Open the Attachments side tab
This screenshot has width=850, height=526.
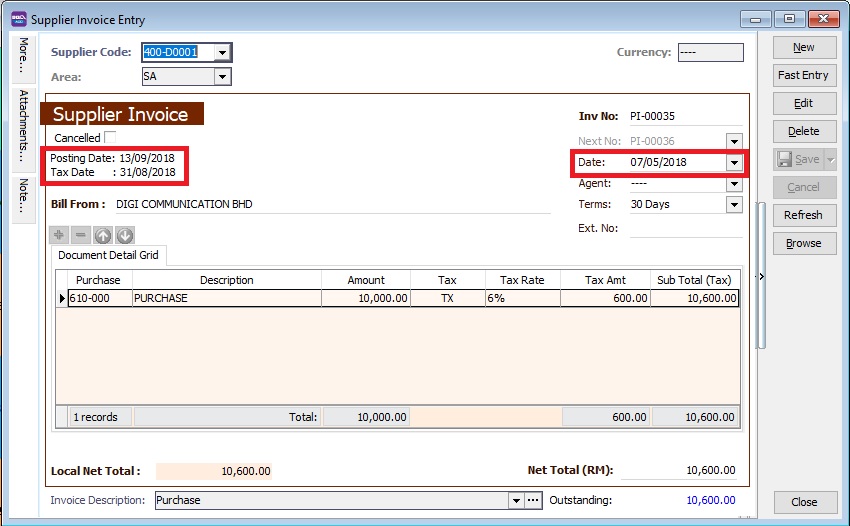click(23, 127)
